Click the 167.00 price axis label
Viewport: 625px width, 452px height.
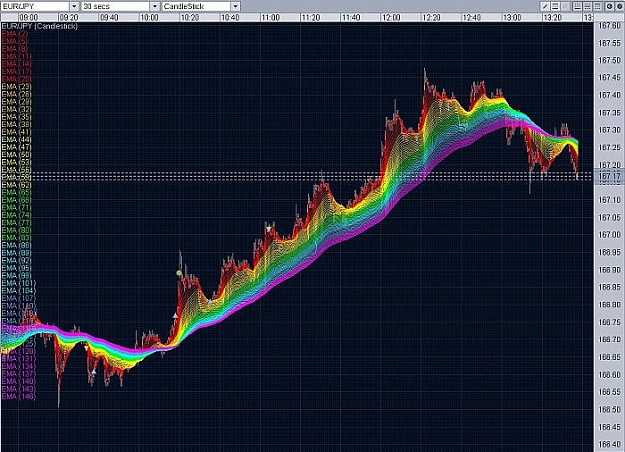609,235
